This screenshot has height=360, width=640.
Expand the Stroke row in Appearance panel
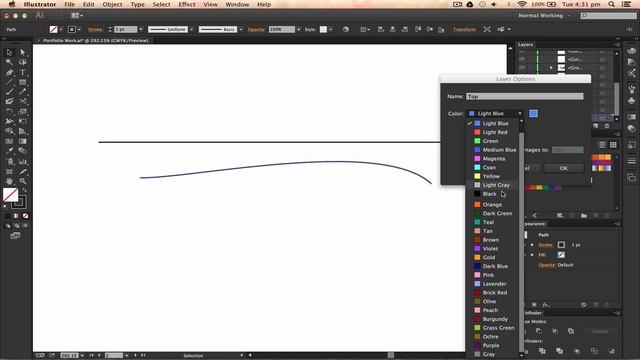[532, 245]
